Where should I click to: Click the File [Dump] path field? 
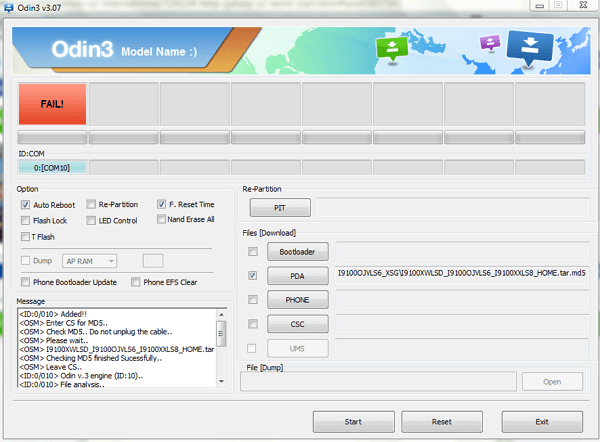(x=378, y=382)
